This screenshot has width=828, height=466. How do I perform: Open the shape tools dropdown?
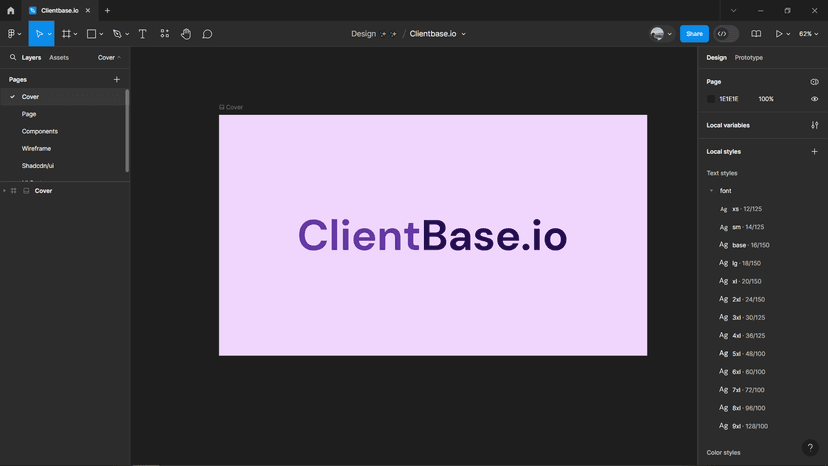click(101, 34)
